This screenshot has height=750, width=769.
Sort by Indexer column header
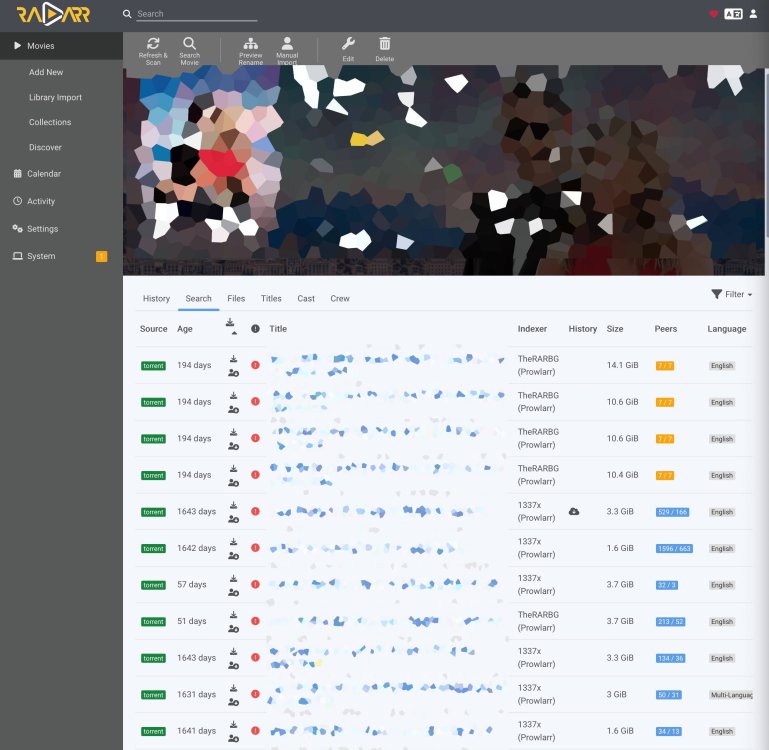[532, 329]
